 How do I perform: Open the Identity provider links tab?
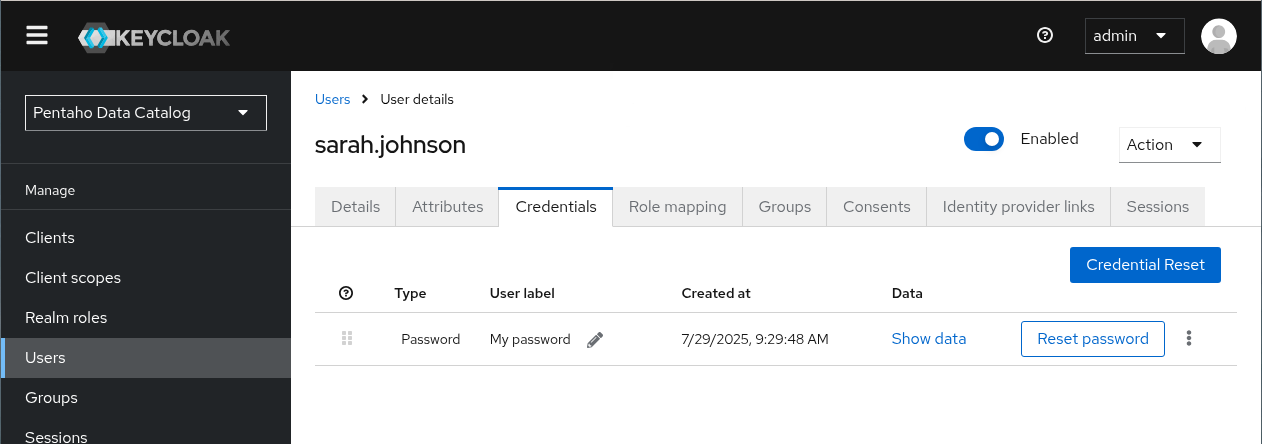pyautogui.click(x=1018, y=207)
